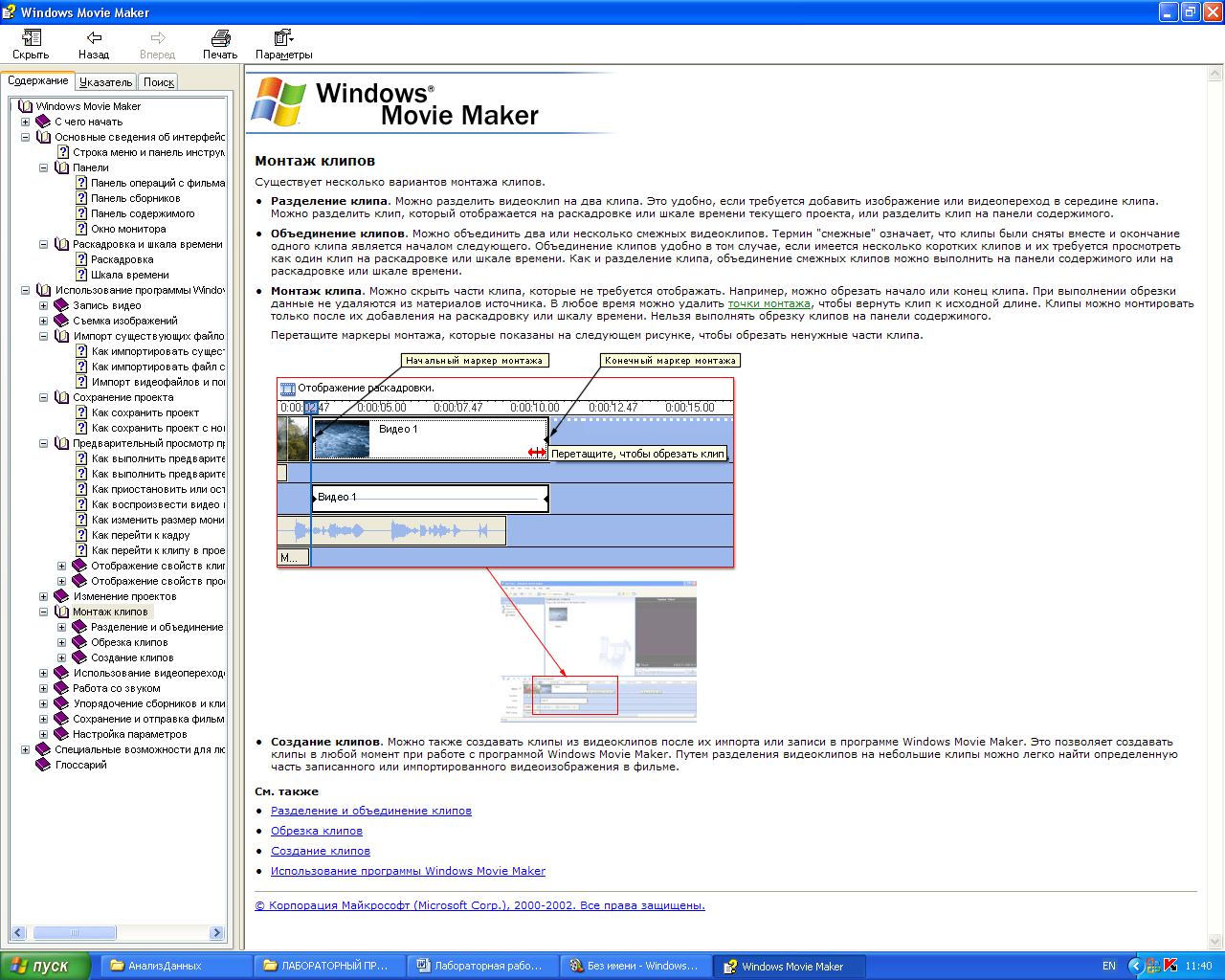Image resolution: width=1225 pixels, height=980 pixels.
Task: Click the left arrow of contents horizontal scrollbar
Action: coord(18,933)
